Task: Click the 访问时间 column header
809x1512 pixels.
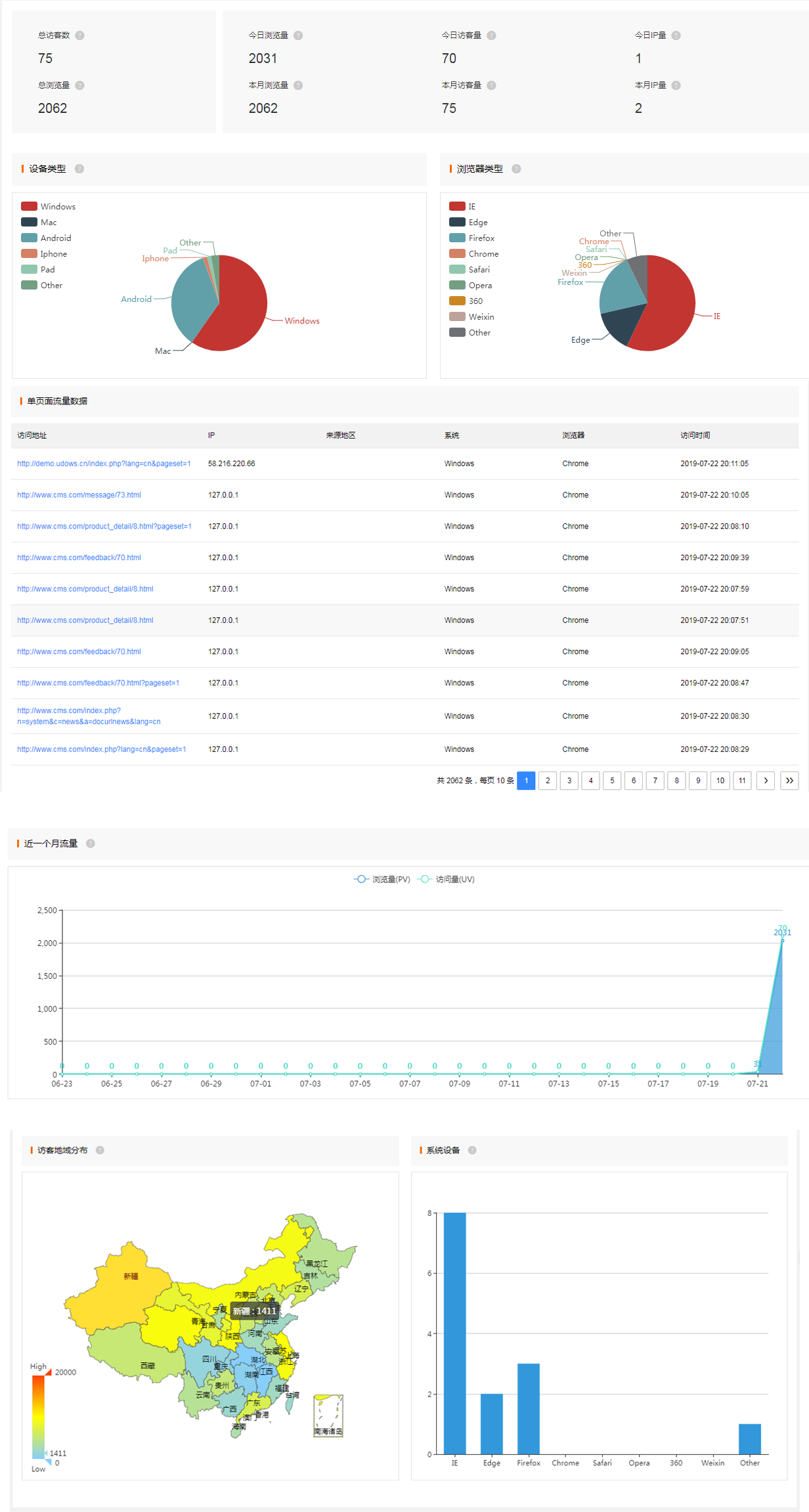Action: click(x=695, y=435)
